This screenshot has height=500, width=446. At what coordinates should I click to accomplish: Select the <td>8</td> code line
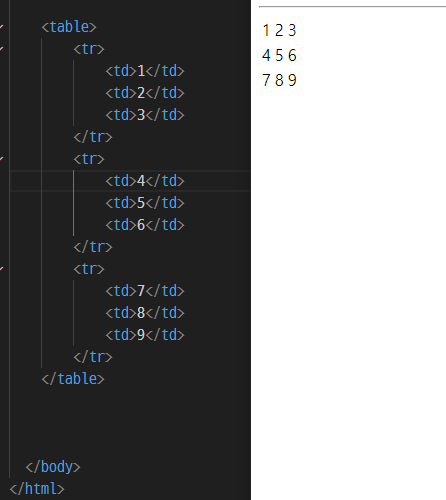tap(145, 313)
